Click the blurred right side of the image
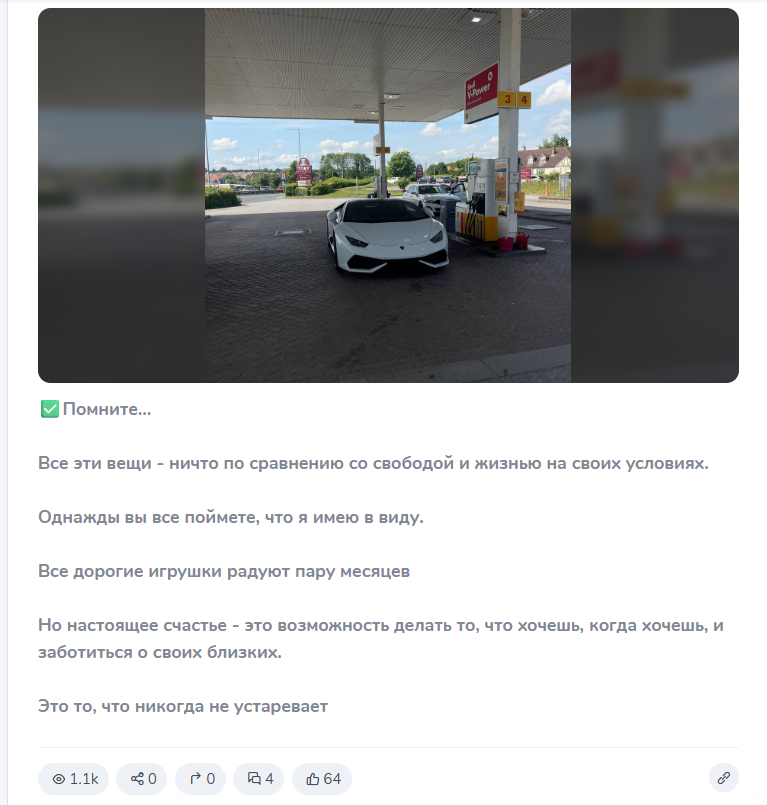 655,195
